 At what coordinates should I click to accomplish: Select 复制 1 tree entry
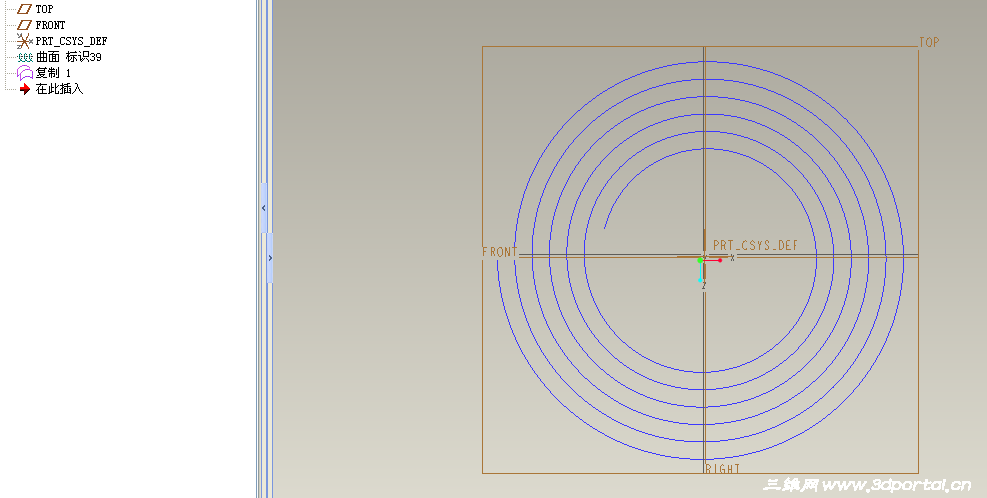coord(53,73)
